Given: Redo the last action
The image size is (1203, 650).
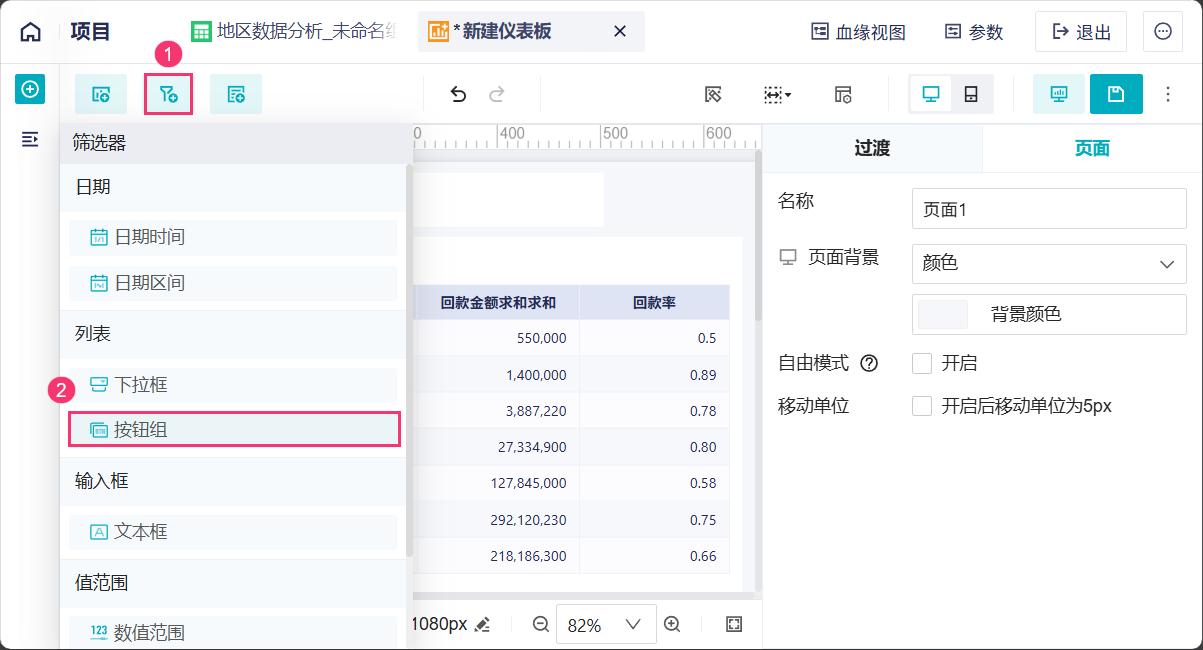Looking at the screenshot, I should coord(496,94).
